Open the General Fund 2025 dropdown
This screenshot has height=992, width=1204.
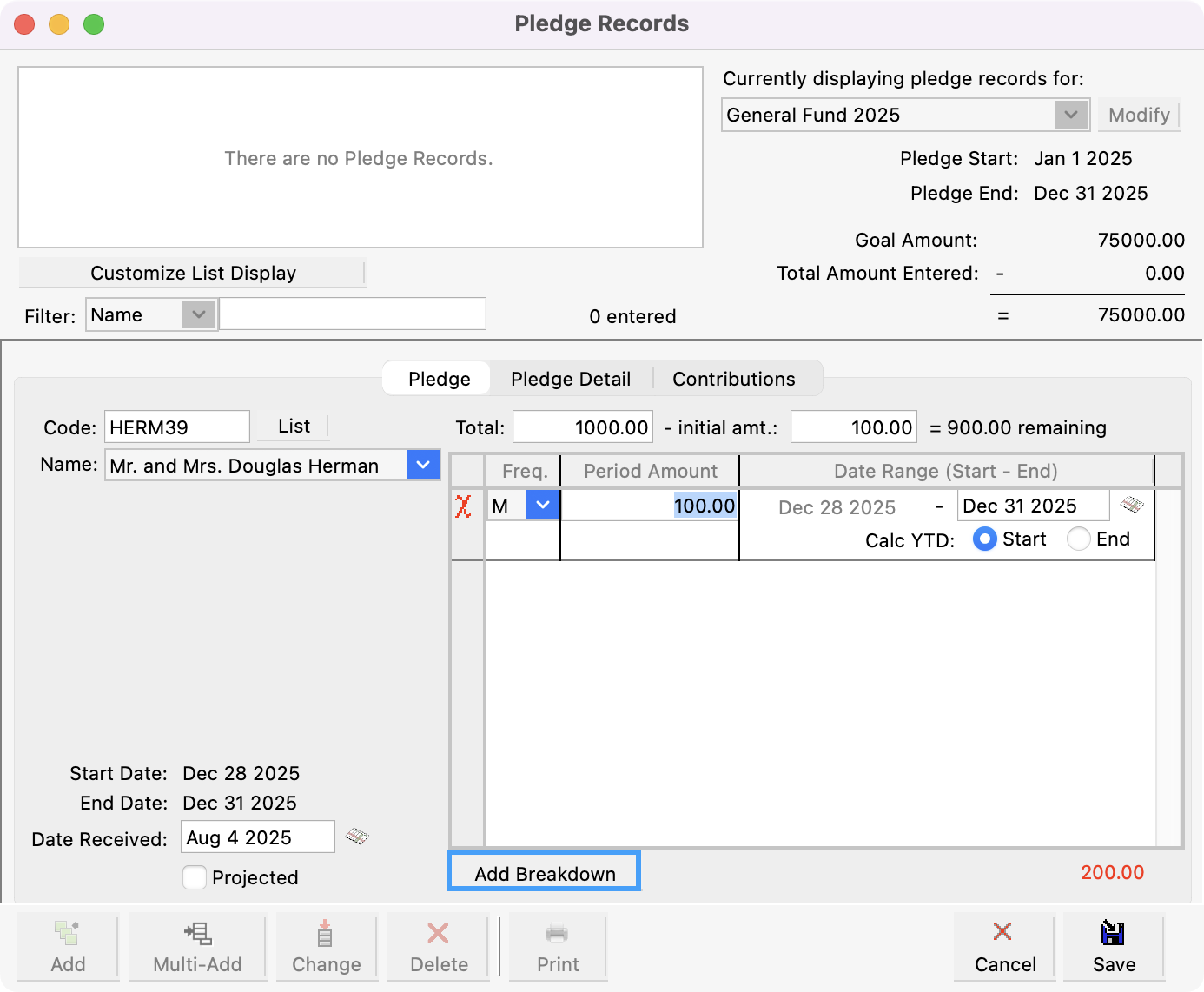click(x=1070, y=114)
